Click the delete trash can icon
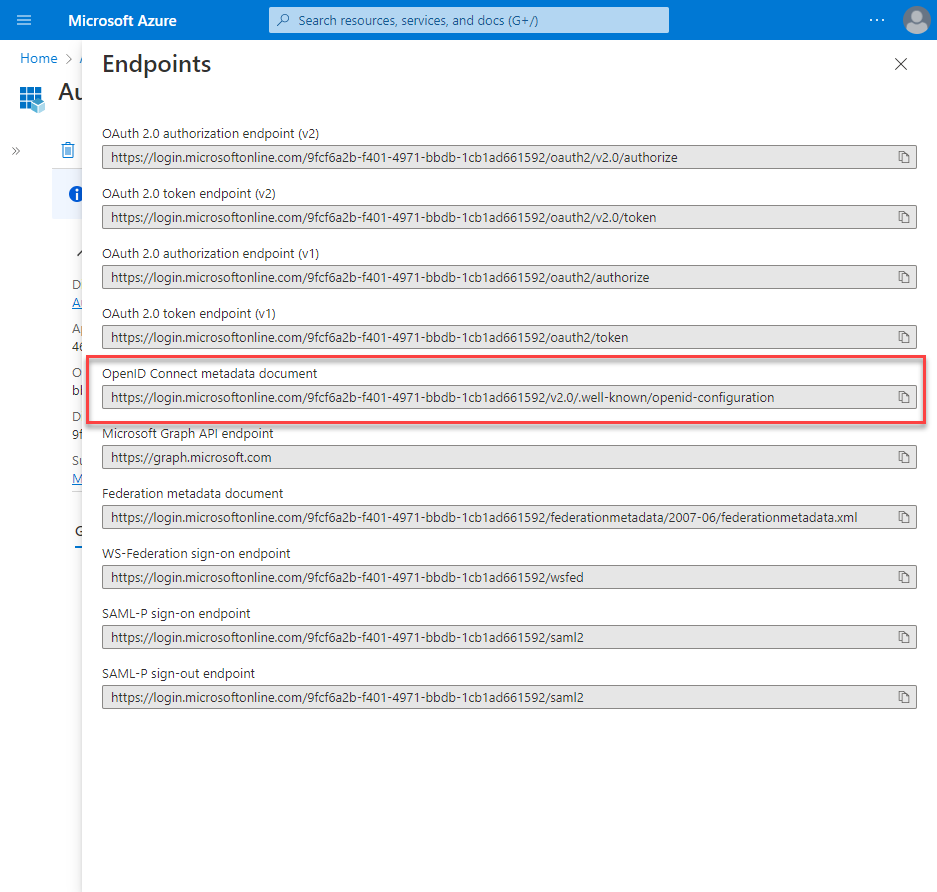 (x=68, y=150)
